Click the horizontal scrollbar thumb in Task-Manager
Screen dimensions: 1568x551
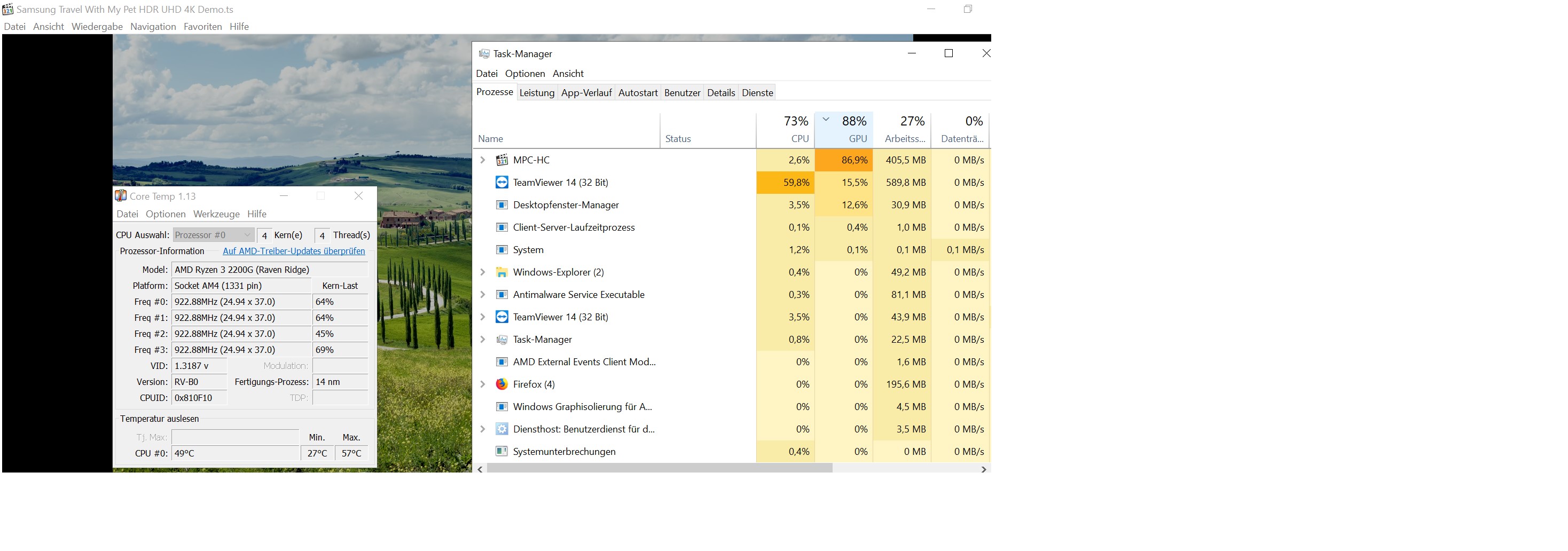(659, 469)
